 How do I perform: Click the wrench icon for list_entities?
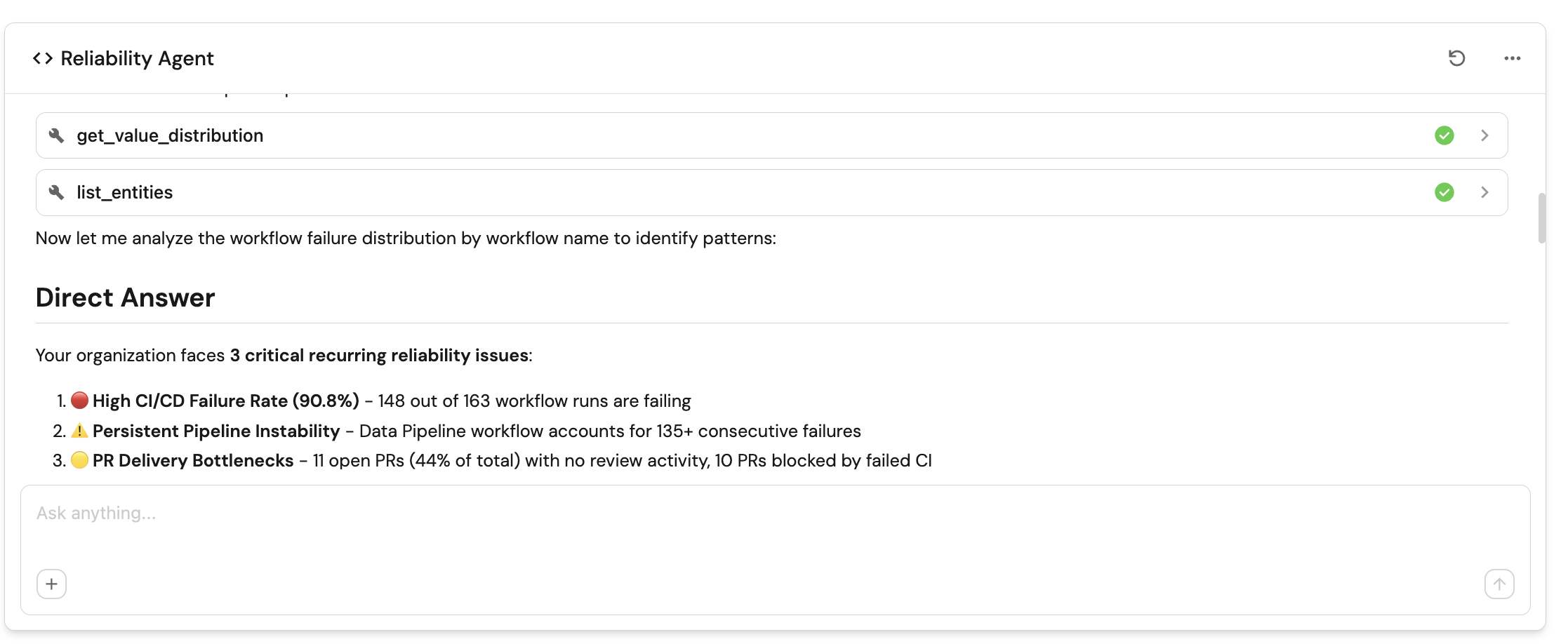tap(57, 192)
